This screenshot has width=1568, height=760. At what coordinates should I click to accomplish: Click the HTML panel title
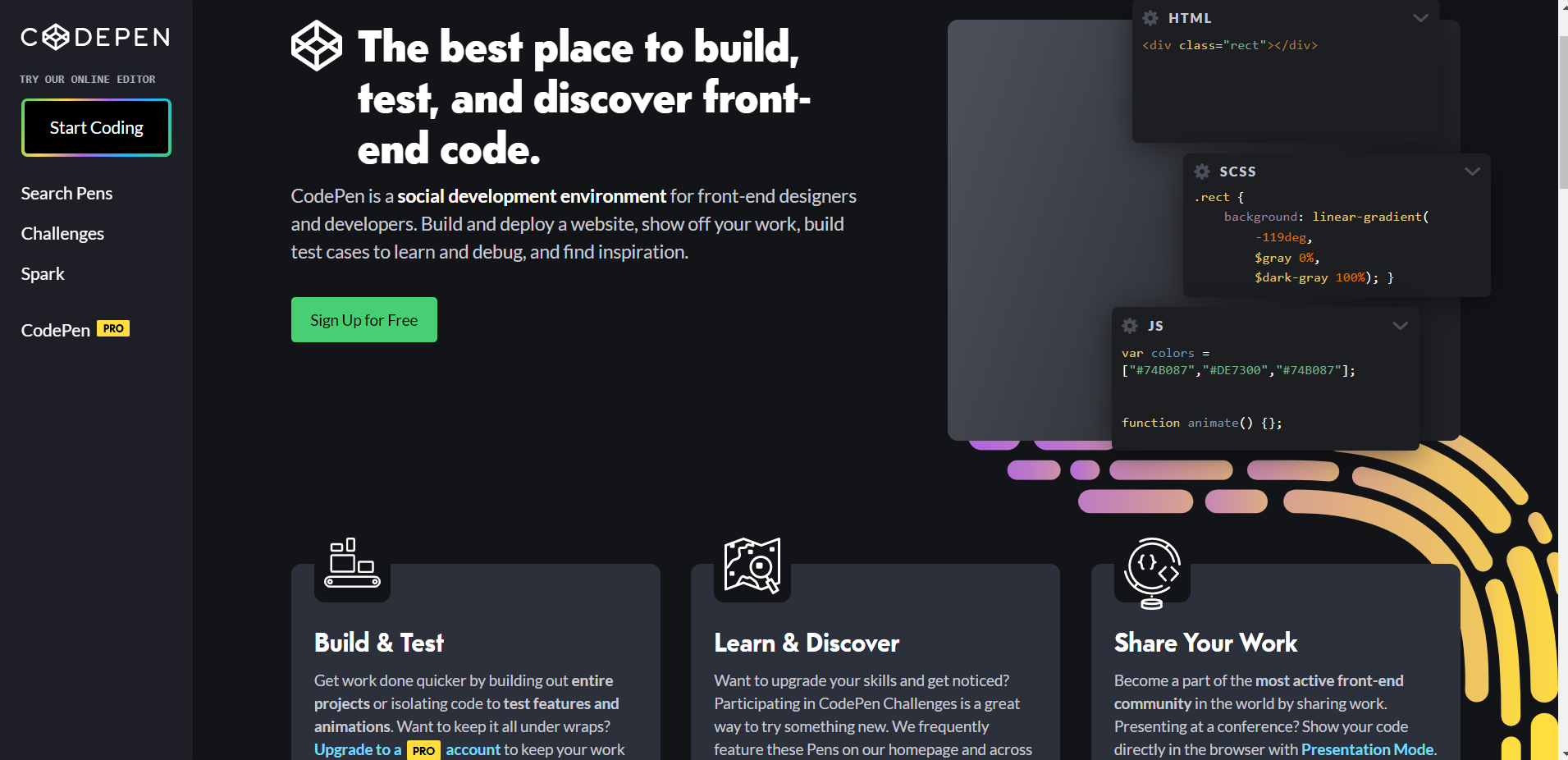pos(1190,18)
